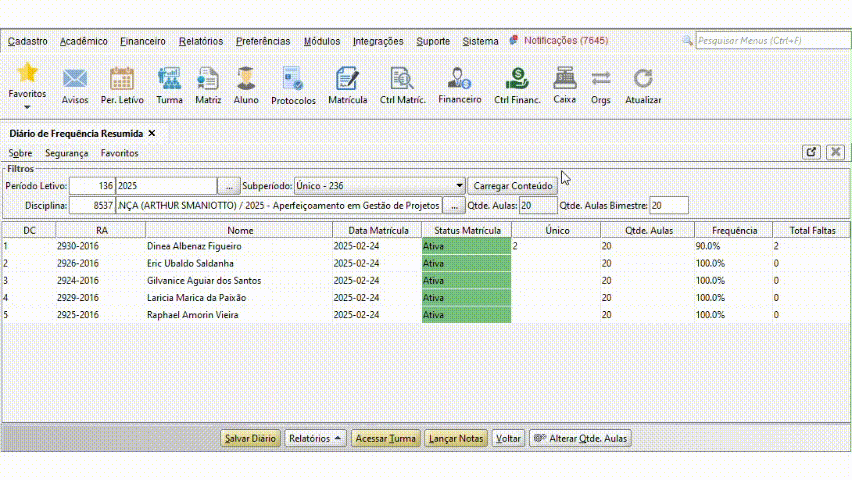Select row Raphael Amorin Vieira

click(x=426, y=315)
